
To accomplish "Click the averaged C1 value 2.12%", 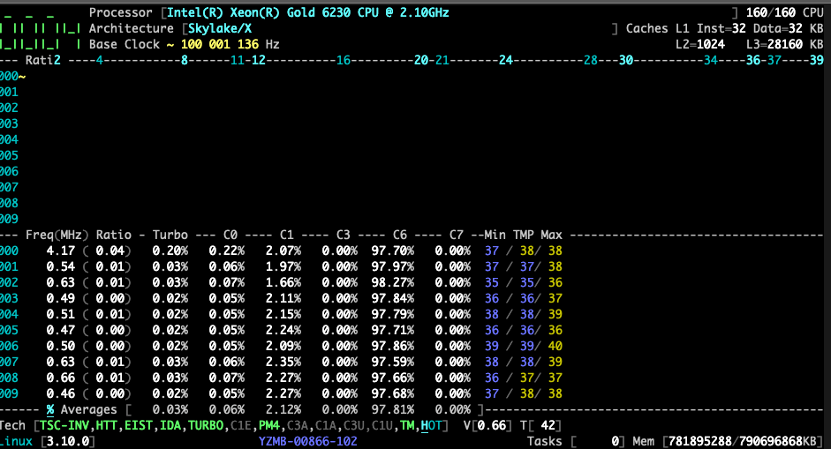I will pos(283,410).
